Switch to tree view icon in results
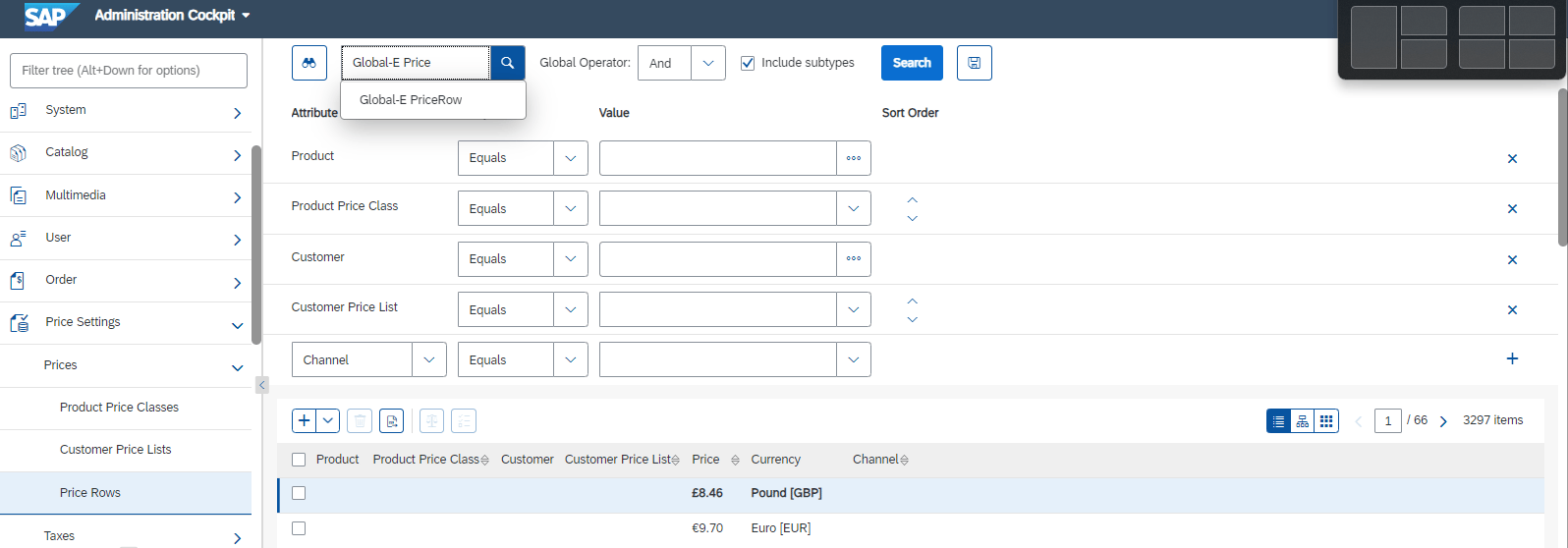Image resolution: width=1568 pixels, height=548 pixels. (x=1302, y=421)
